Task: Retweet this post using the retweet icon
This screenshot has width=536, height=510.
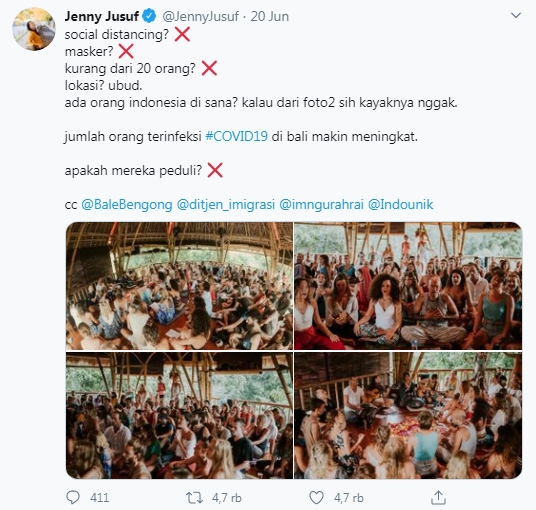Action: (194, 498)
